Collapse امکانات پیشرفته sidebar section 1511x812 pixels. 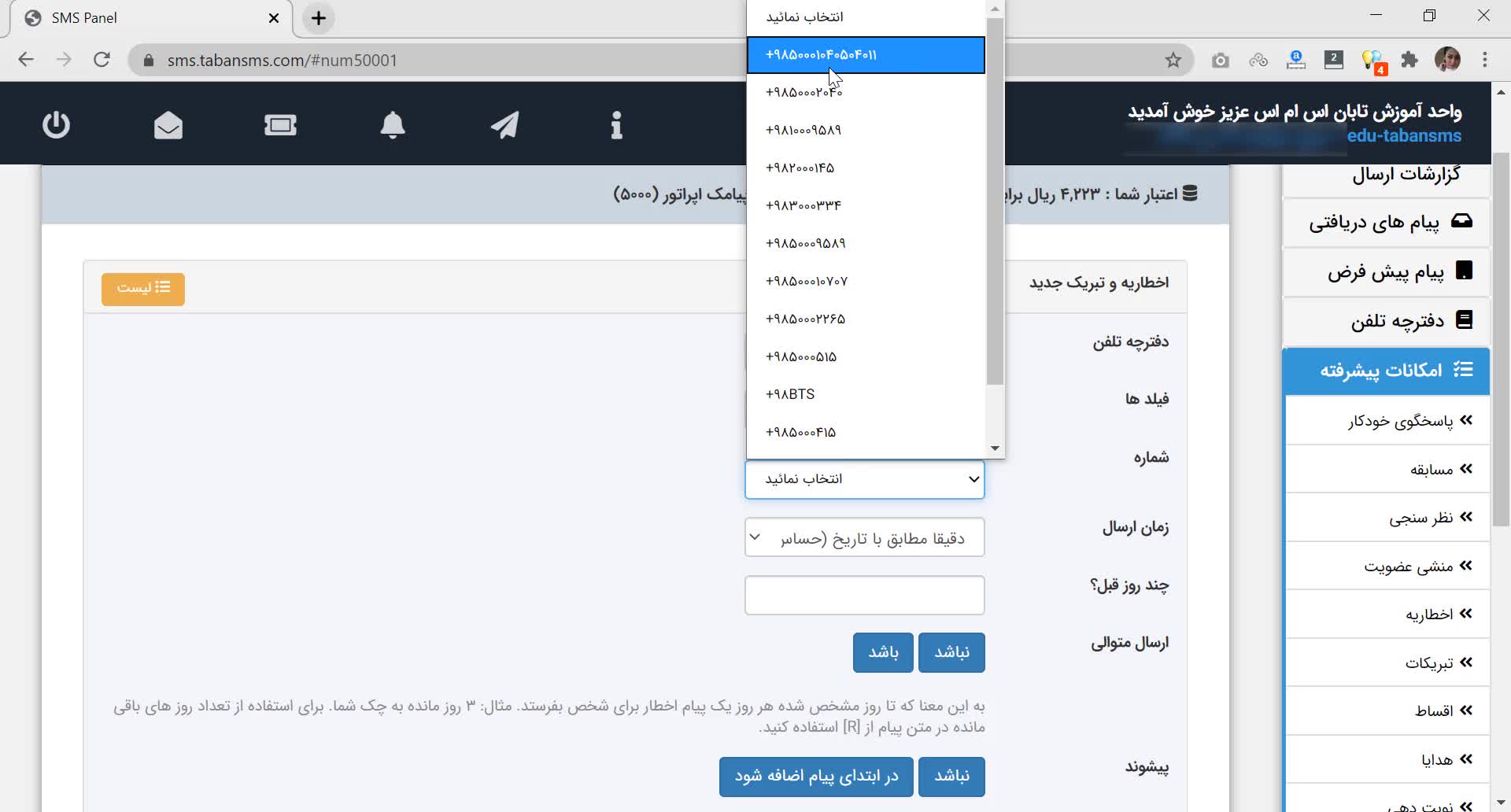[x=1387, y=371]
